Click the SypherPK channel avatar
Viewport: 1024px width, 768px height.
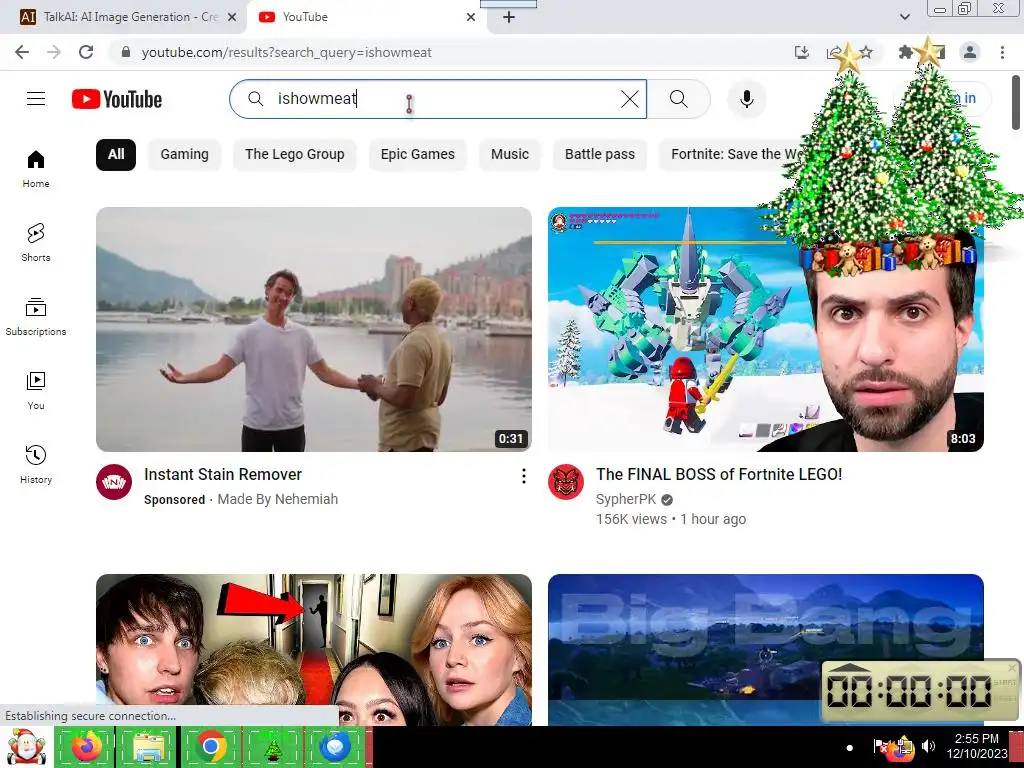(566, 482)
